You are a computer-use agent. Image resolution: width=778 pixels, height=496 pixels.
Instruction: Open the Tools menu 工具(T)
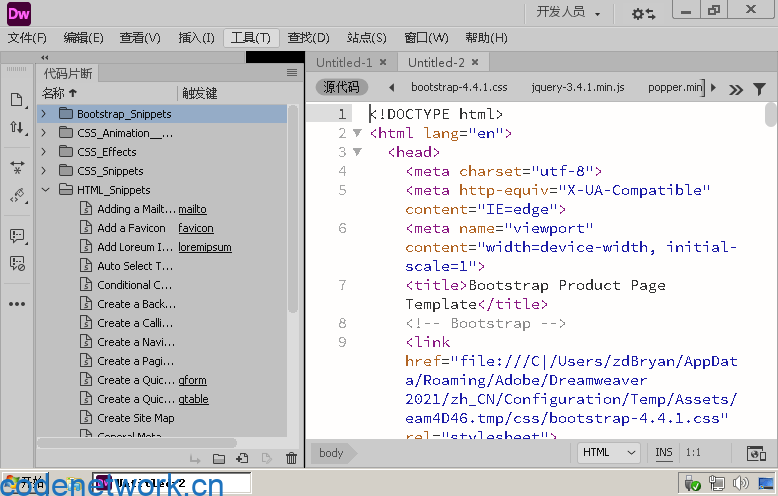[x=251, y=38]
